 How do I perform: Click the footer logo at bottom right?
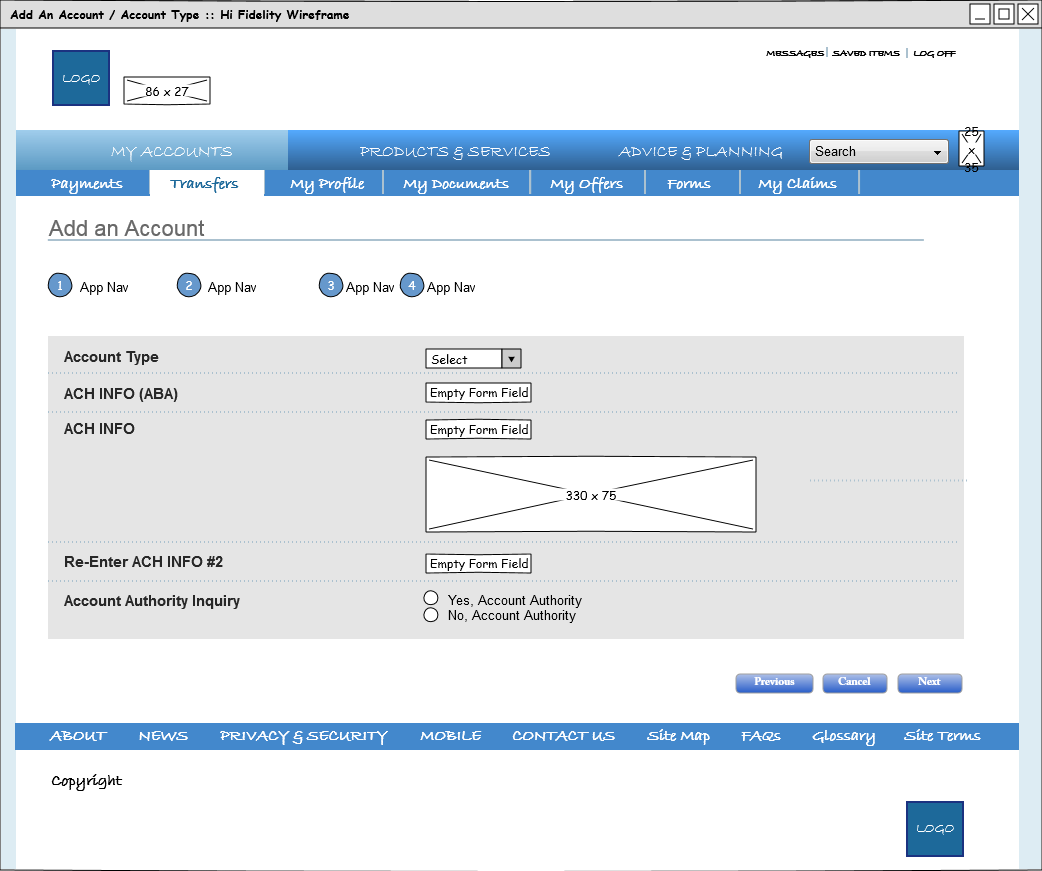tap(935, 828)
